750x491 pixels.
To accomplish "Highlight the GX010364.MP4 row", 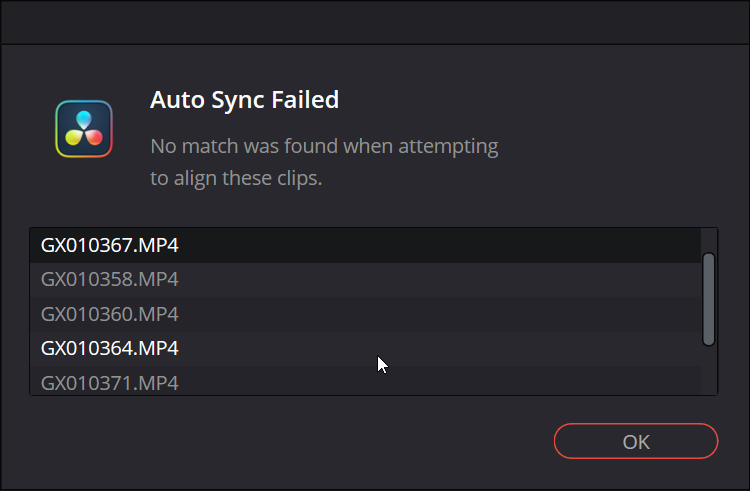I will pyautogui.click(x=365, y=349).
